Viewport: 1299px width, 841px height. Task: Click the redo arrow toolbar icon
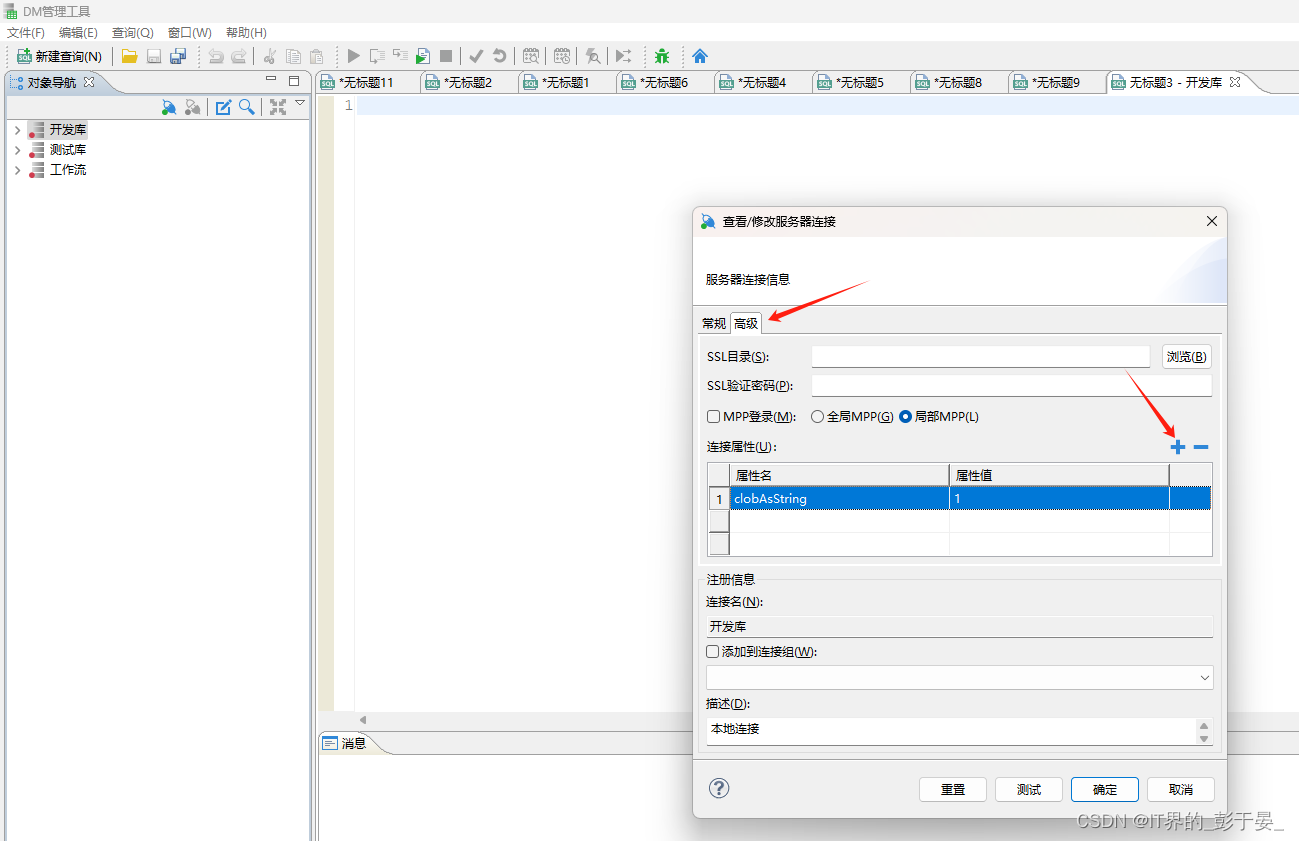pyautogui.click(x=238, y=57)
